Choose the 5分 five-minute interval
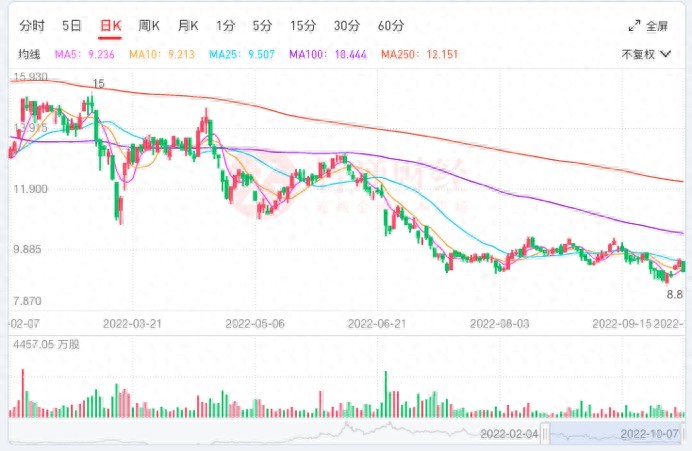 click(x=261, y=25)
